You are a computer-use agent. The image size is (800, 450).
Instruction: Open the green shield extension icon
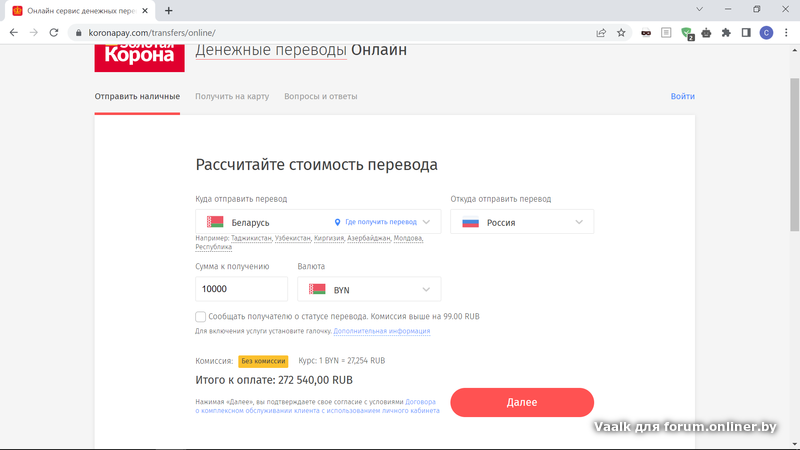click(687, 33)
